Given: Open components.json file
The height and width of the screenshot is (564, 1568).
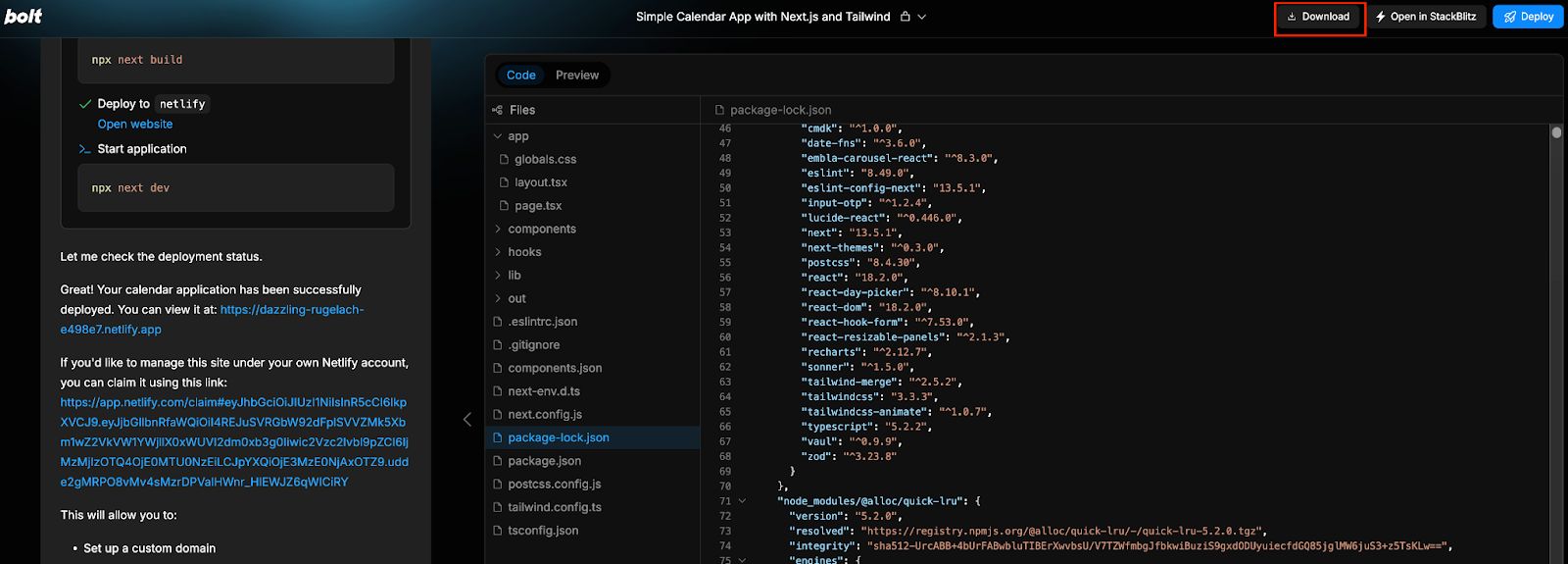Looking at the screenshot, I should [x=555, y=368].
